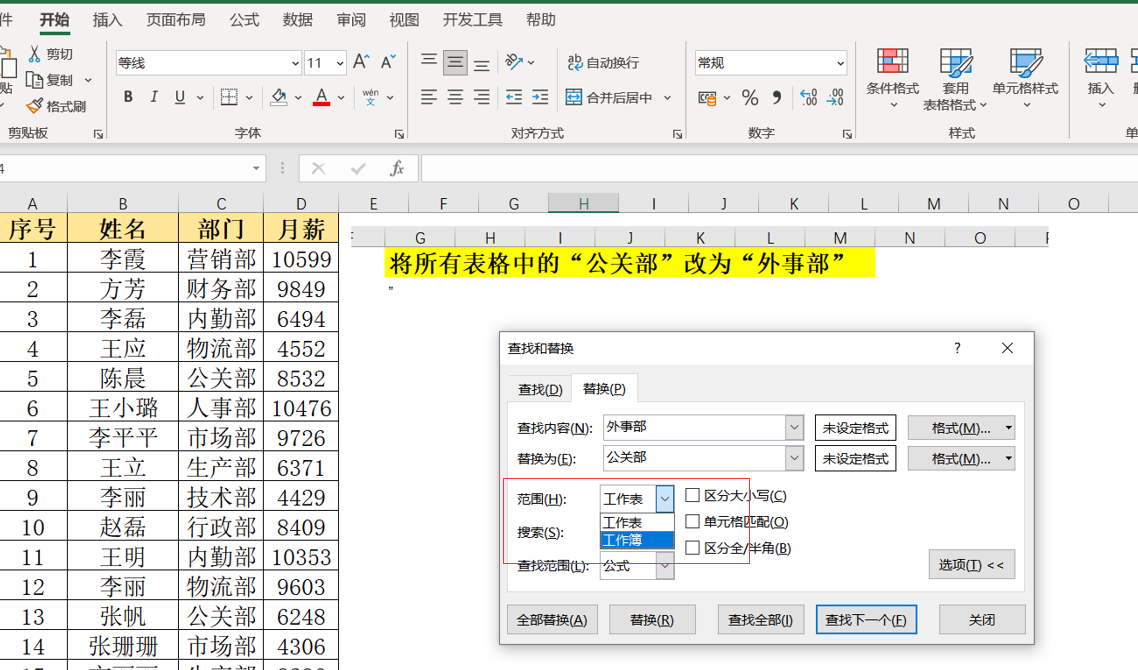This screenshot has width=1138, height=670.
Task: Open the 查找范围(L) 公式 dropdown
Action: point(665,565)
